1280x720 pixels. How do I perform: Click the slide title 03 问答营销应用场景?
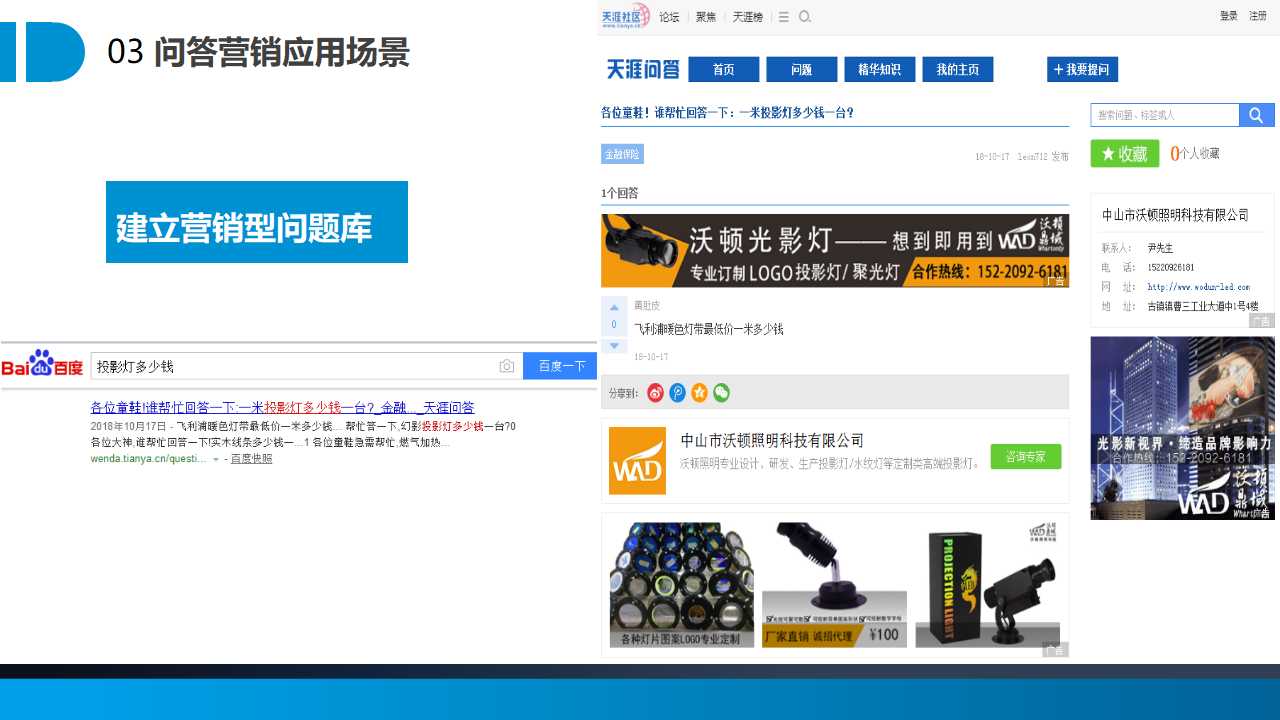point(258,52)
